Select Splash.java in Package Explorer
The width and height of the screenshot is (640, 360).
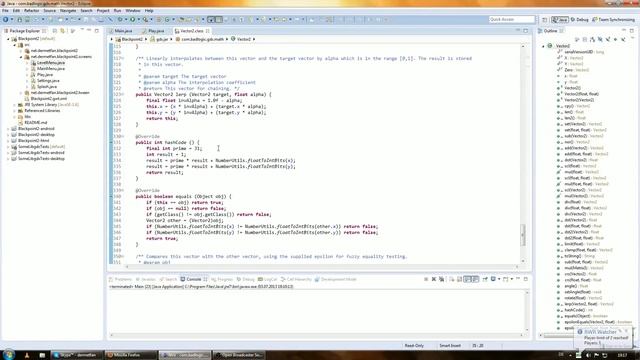point(47,87)
